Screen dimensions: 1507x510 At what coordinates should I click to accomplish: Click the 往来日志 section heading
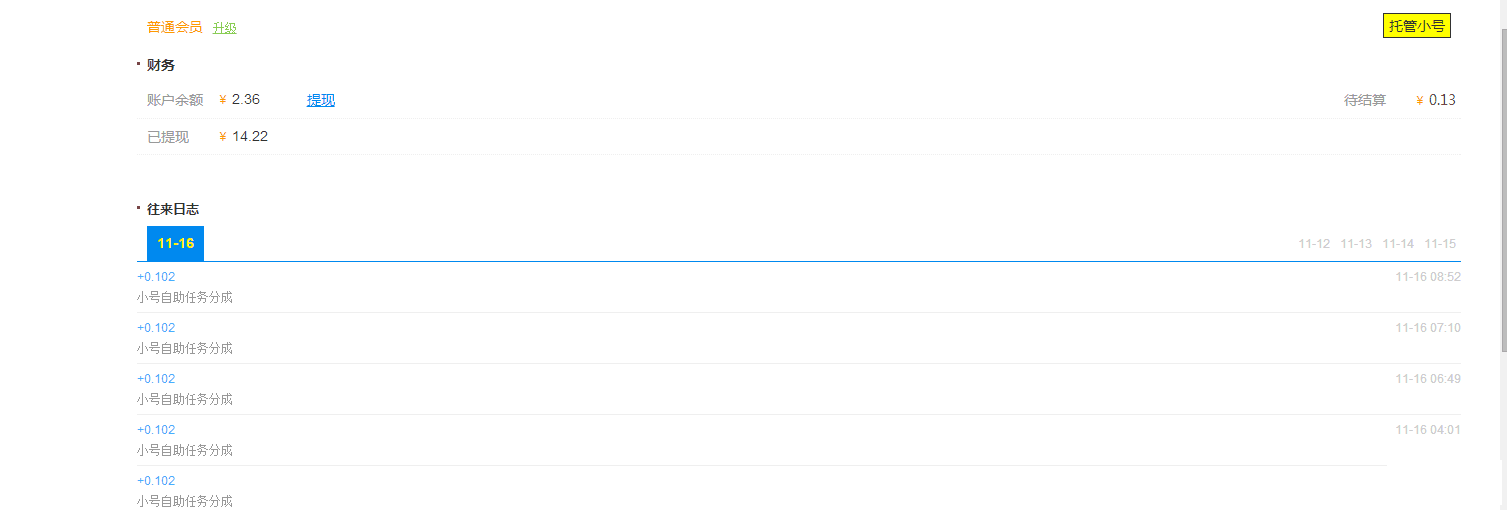click(173, 209)
